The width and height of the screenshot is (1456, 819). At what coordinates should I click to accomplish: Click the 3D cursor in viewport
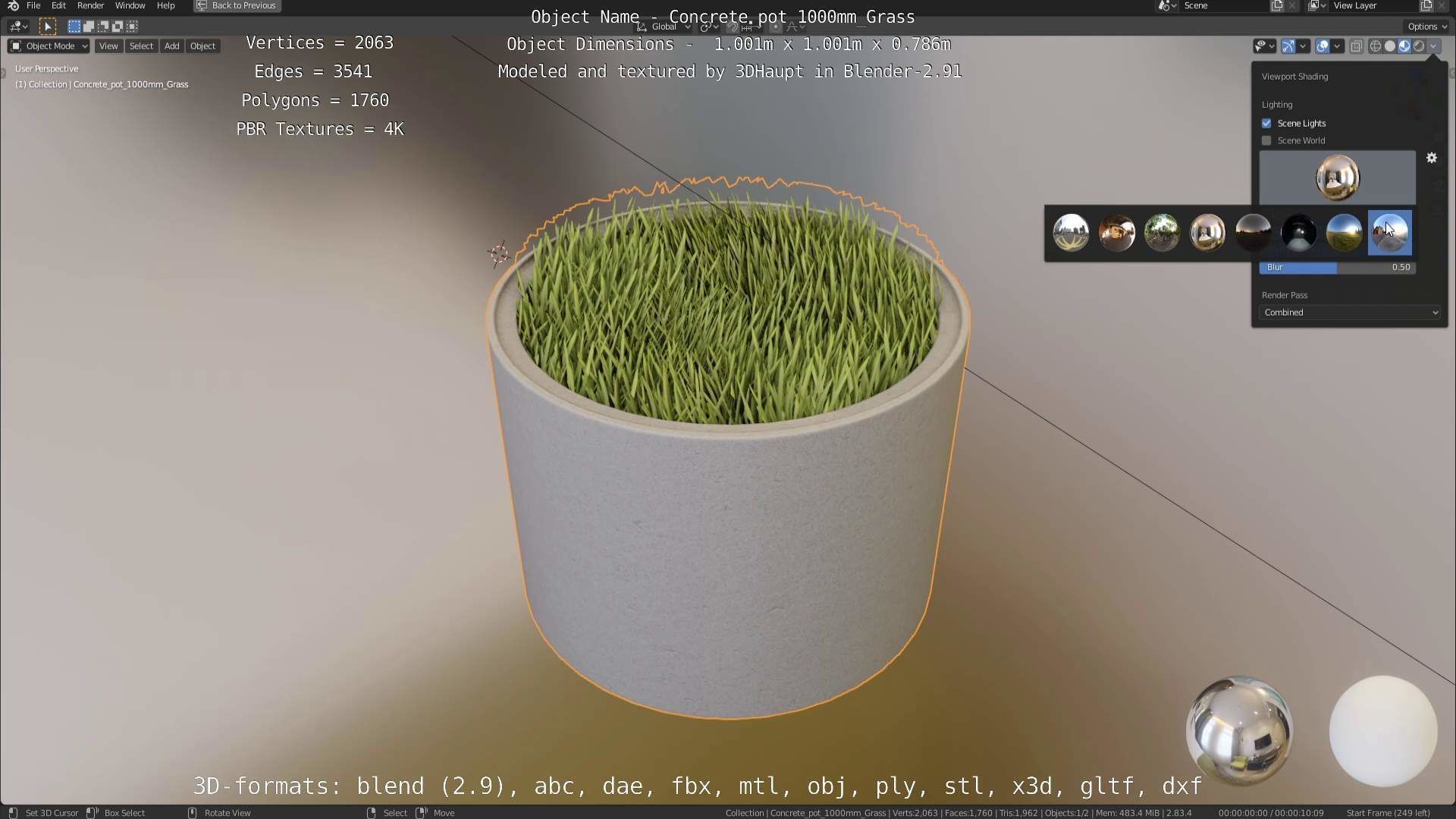click(498, 253)
